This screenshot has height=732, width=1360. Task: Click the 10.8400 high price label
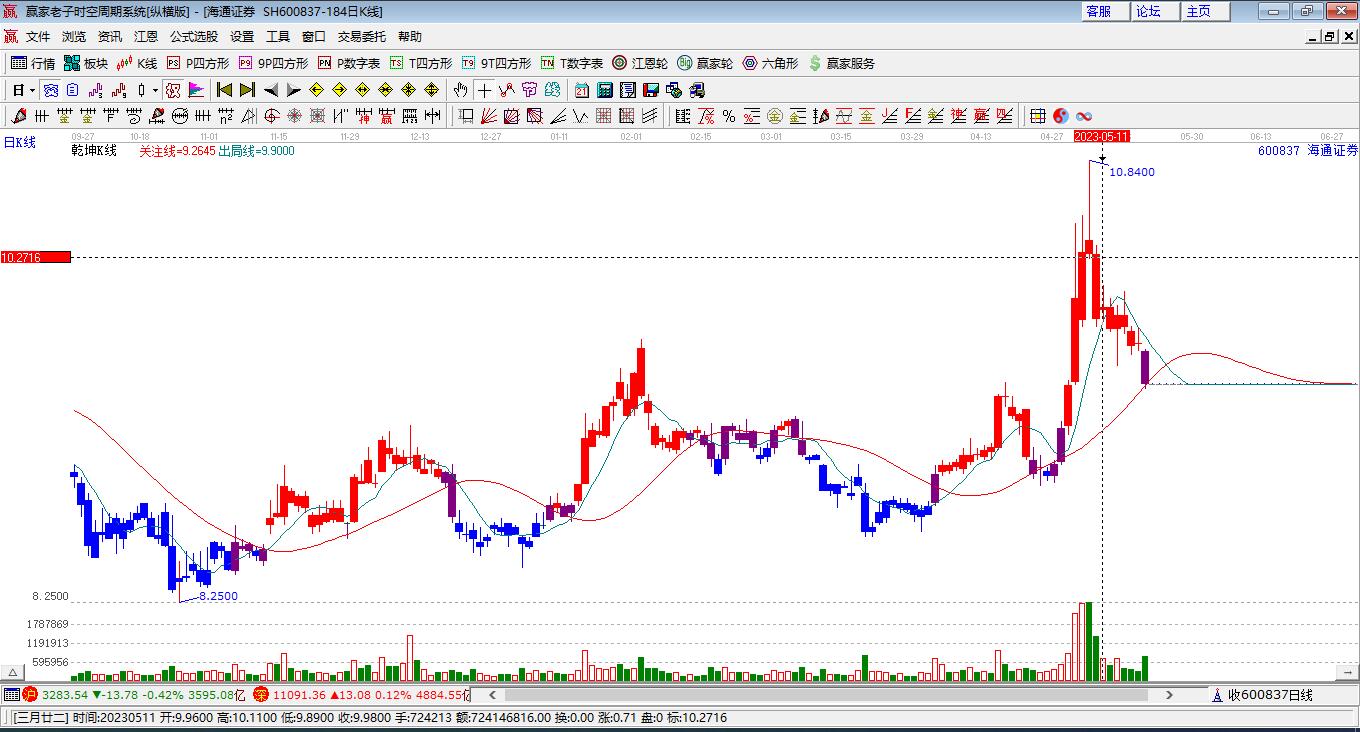(x=1132, y=172)
